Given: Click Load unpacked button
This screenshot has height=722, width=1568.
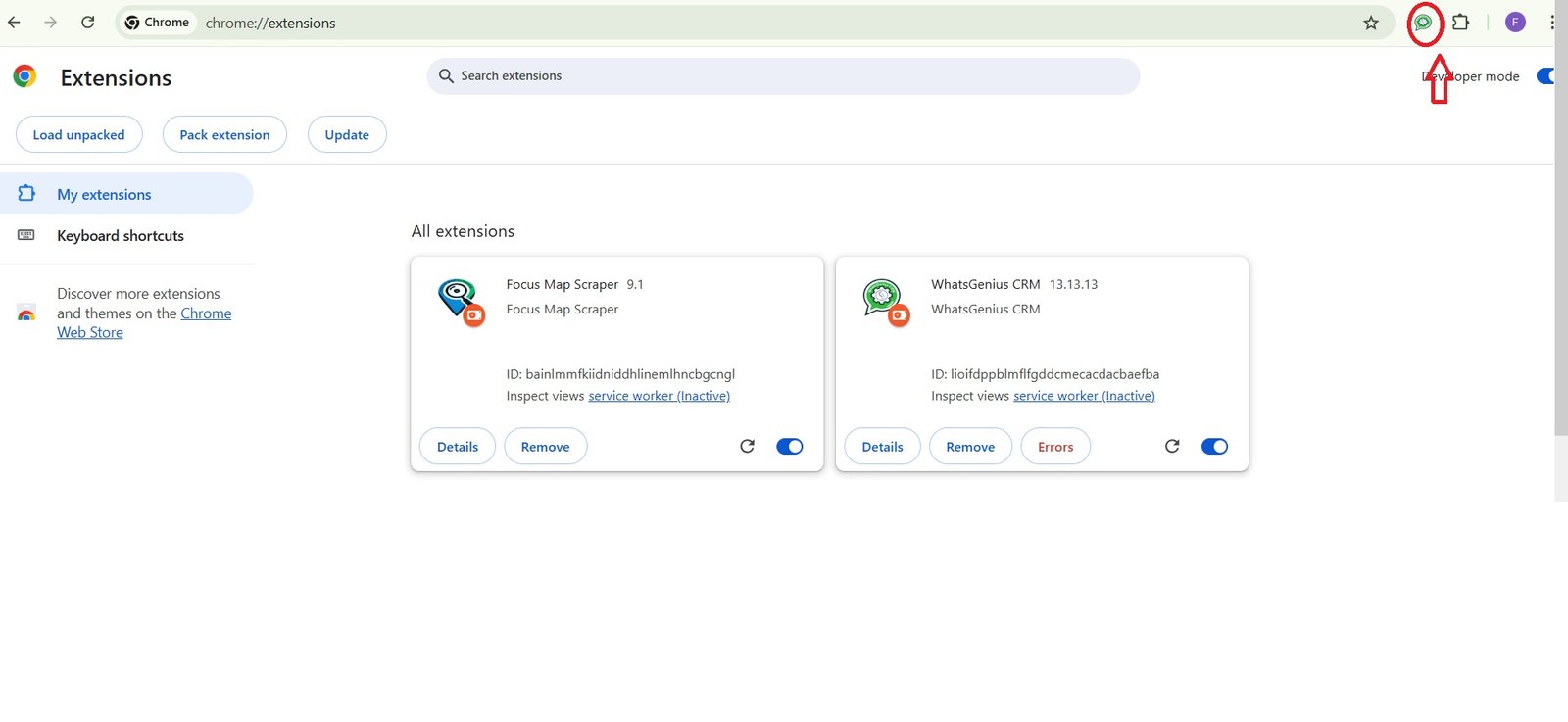Looking at the screenshot, I should click(x=79, y=135).
